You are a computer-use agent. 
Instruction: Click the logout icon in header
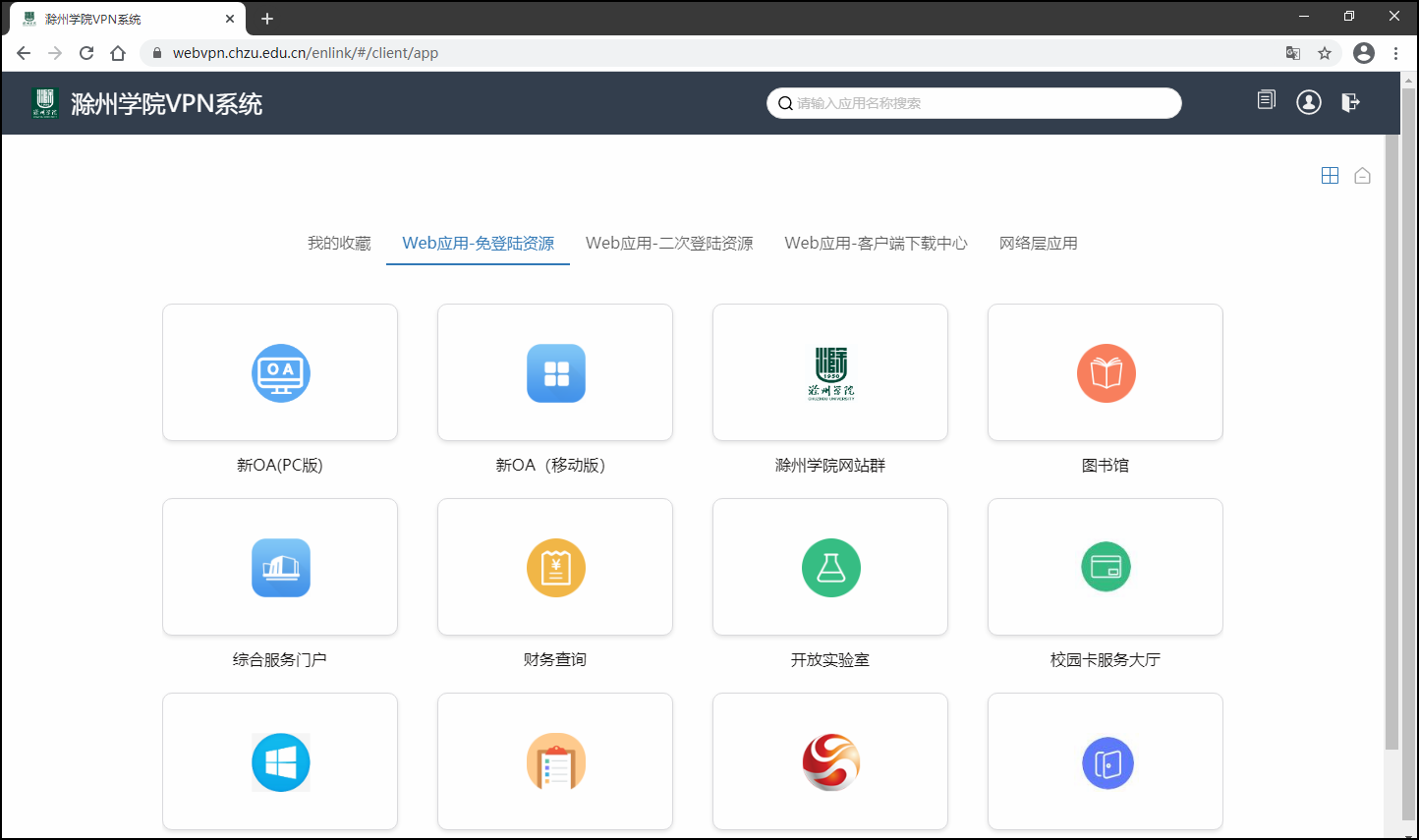pos(1351,102)
